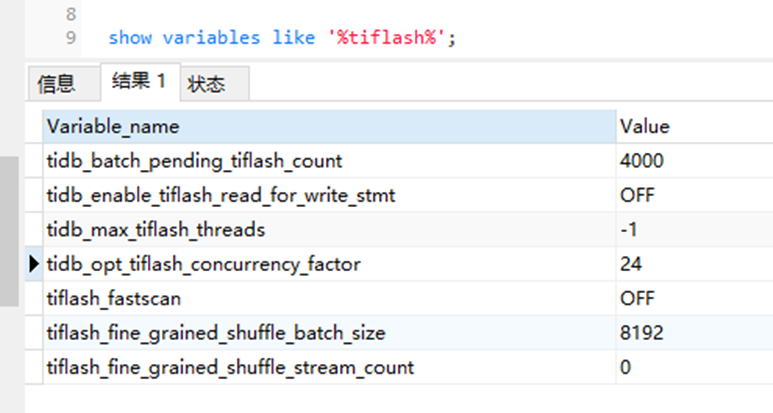Click the tiflash_fine_grained_shuffle_stream_count cell
773x413 pixels.
point(230,367)
